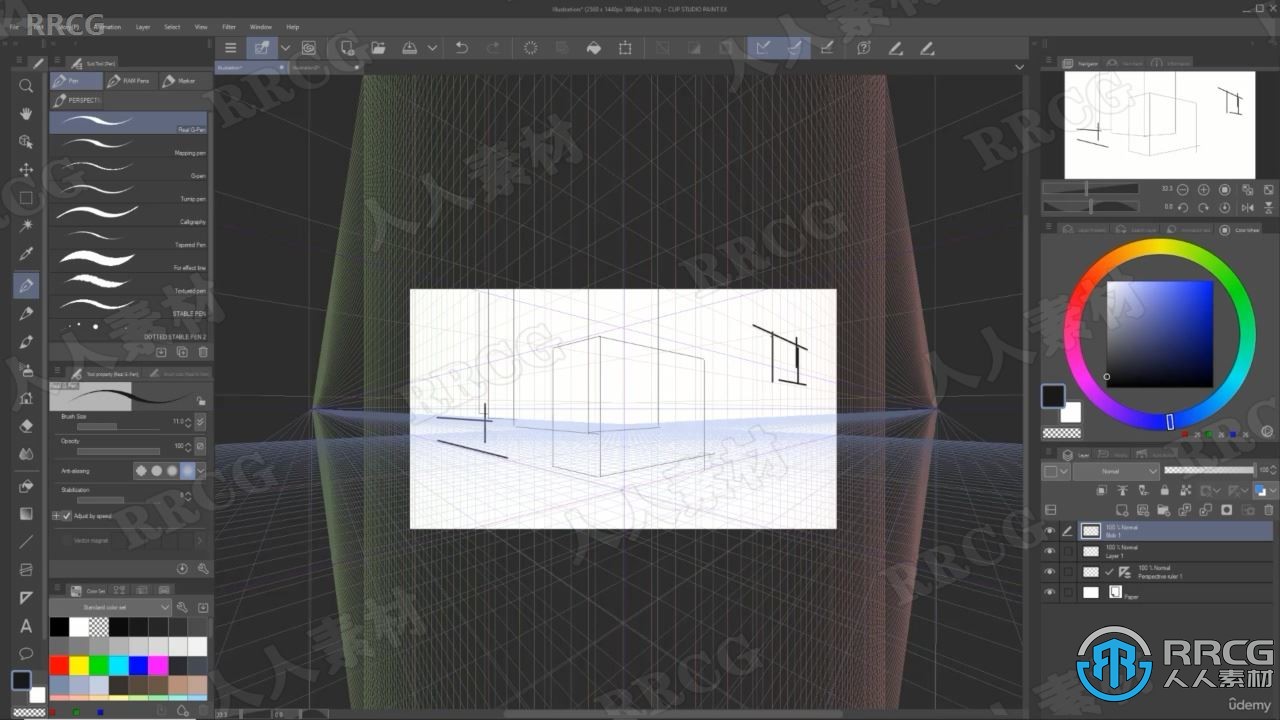Screen dimensions: 1280x720
Task: Select the Move layer tool
Action: [26, 170]
